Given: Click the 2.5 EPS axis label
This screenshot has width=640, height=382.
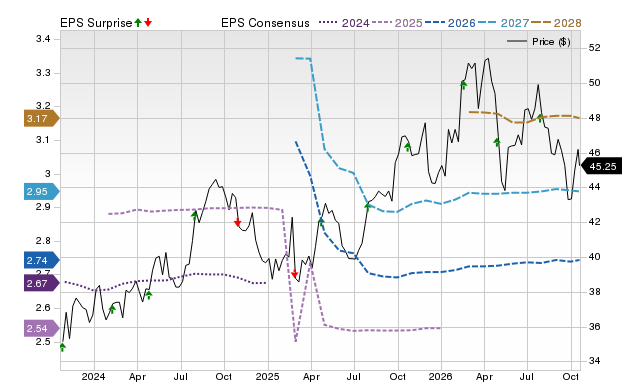Looking at the screenshot, I should click(x=43, y=342).
